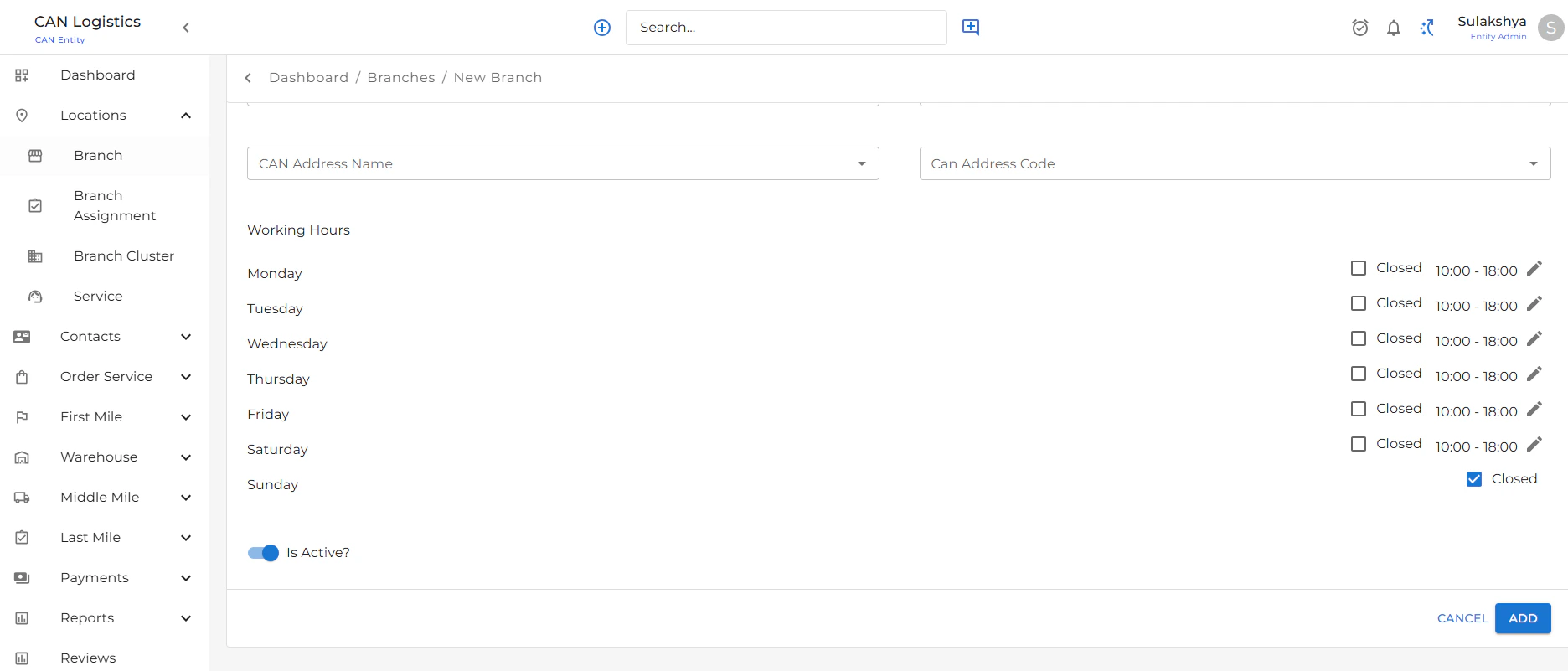This screenshot has width=1568, height=671.
Task: Click the Middle Mile truck icon
Action: click(x=22, y=498)
